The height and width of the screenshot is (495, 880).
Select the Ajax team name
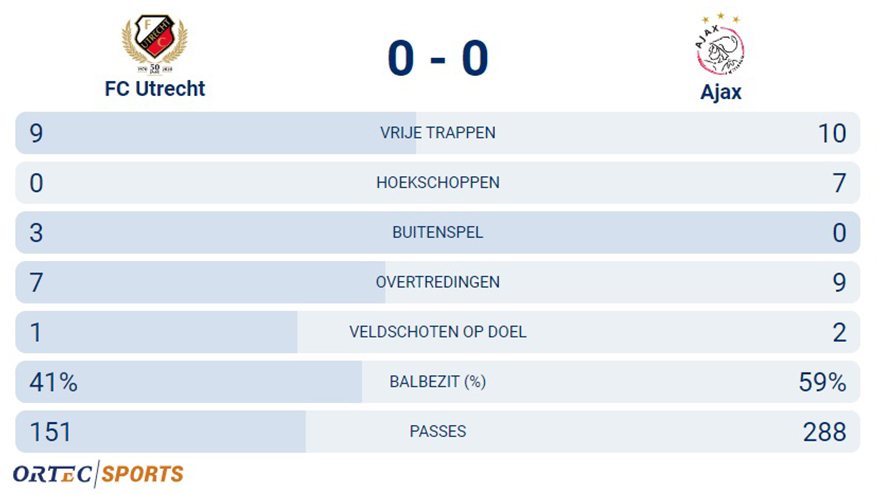tap(721, 92)
